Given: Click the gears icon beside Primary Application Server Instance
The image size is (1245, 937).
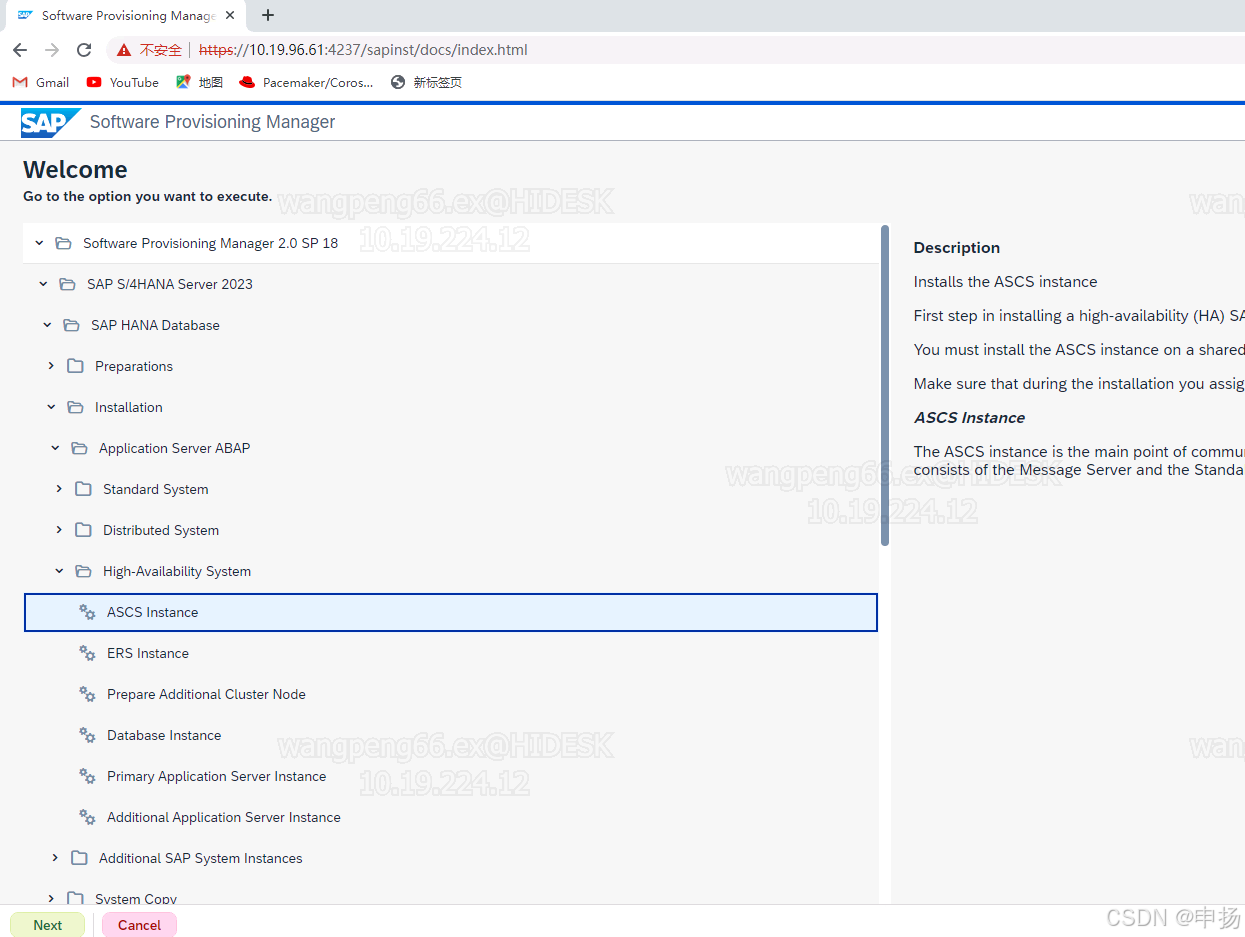Looking at the screenshot, I should tap(87, 776).
